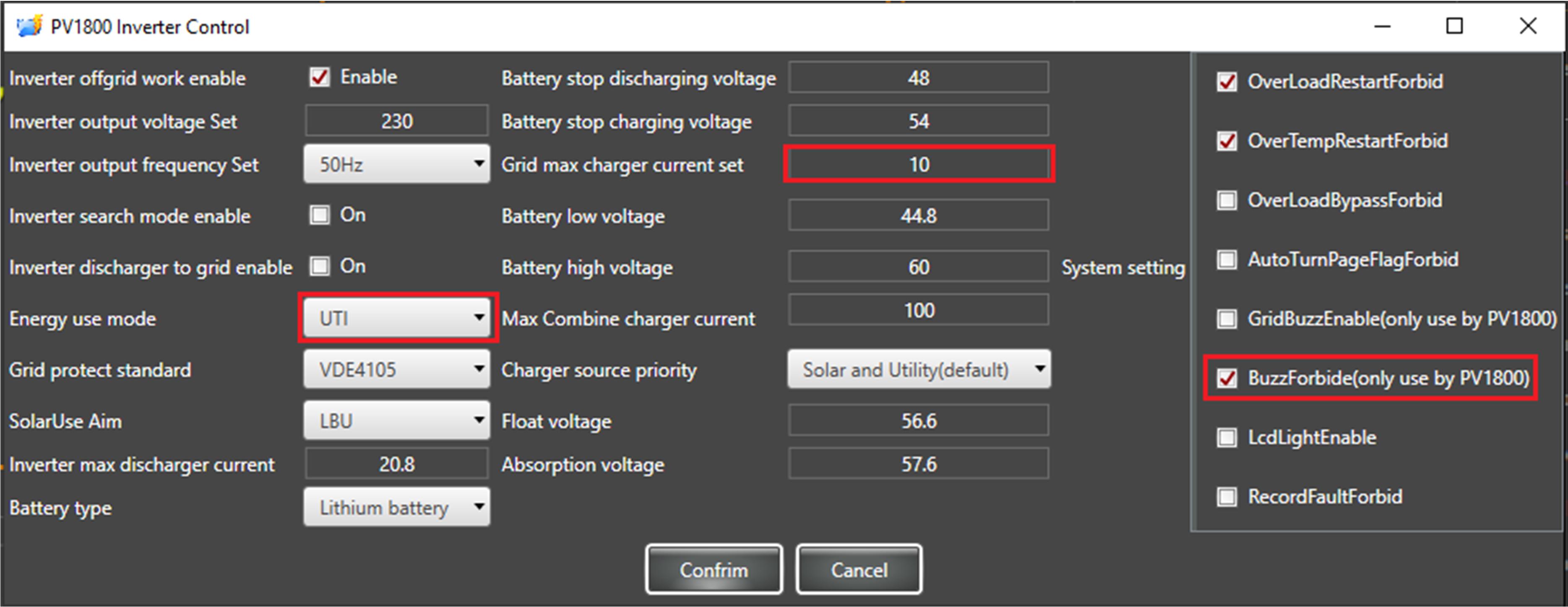Uncheck the BuzzForbide checkbox
This screenshot has height=607, width=1568.
[1227, 378]
